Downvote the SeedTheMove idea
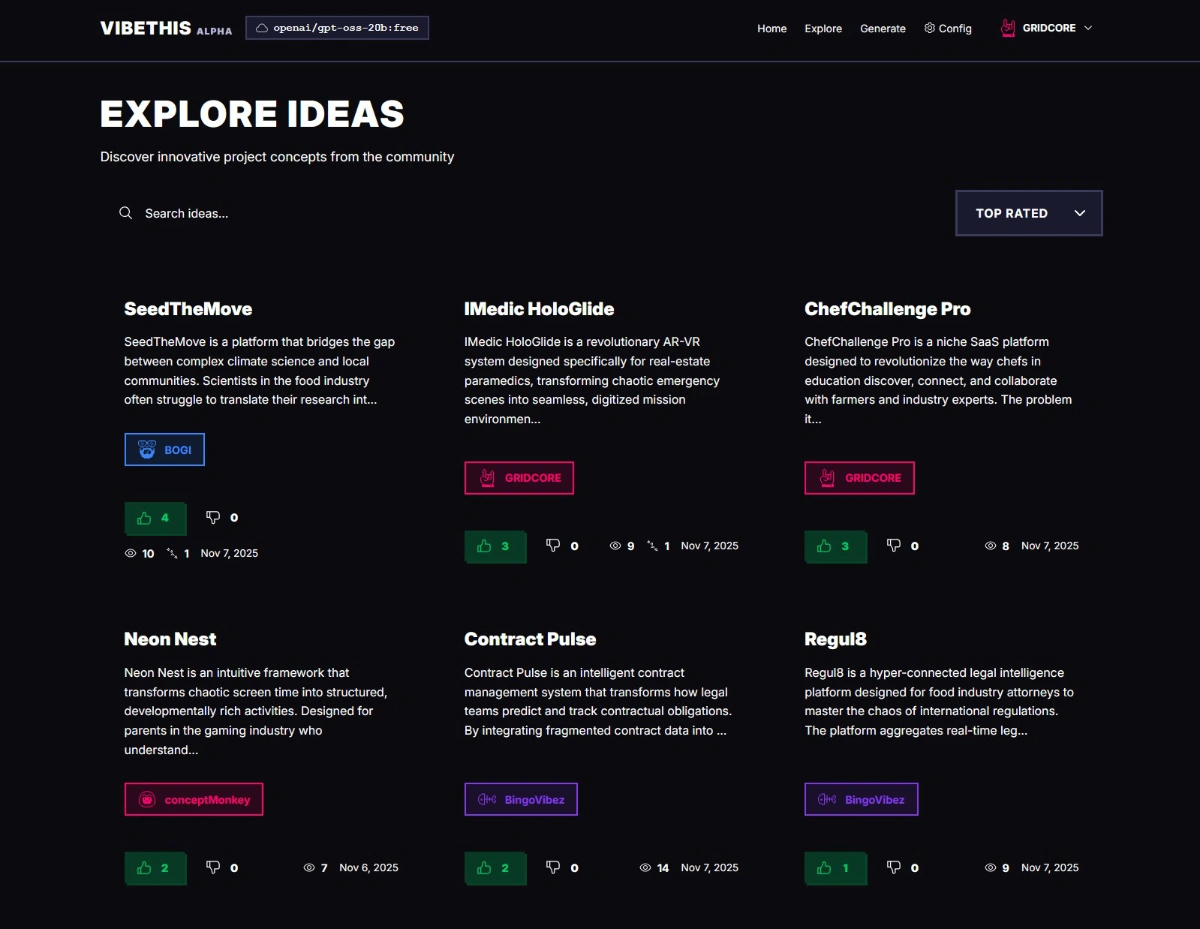The height and width of the screenshot is (929, 1200). click(213, 518)
